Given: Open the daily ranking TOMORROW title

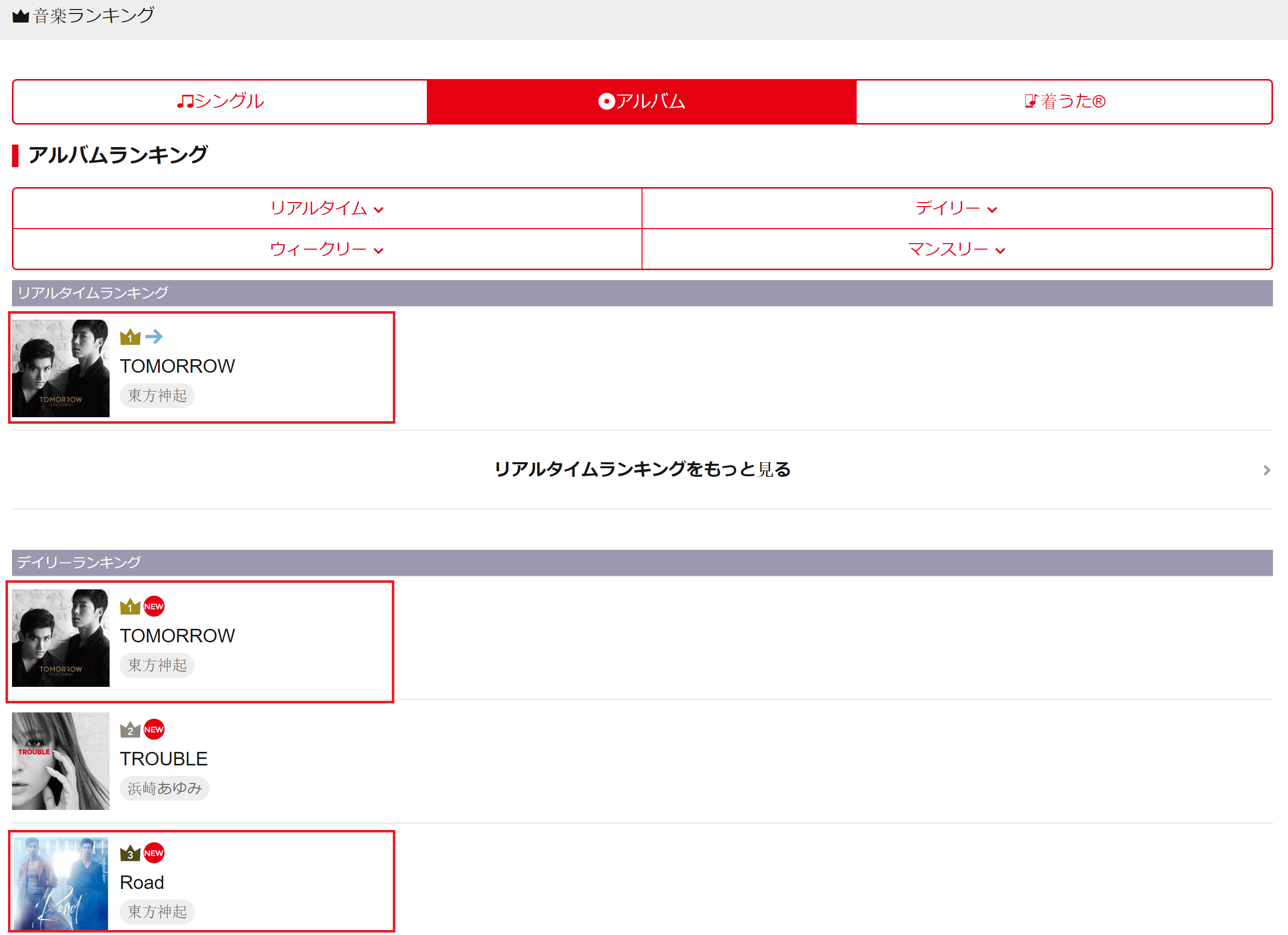Looking at the screenshot, I should coord(177,636).
